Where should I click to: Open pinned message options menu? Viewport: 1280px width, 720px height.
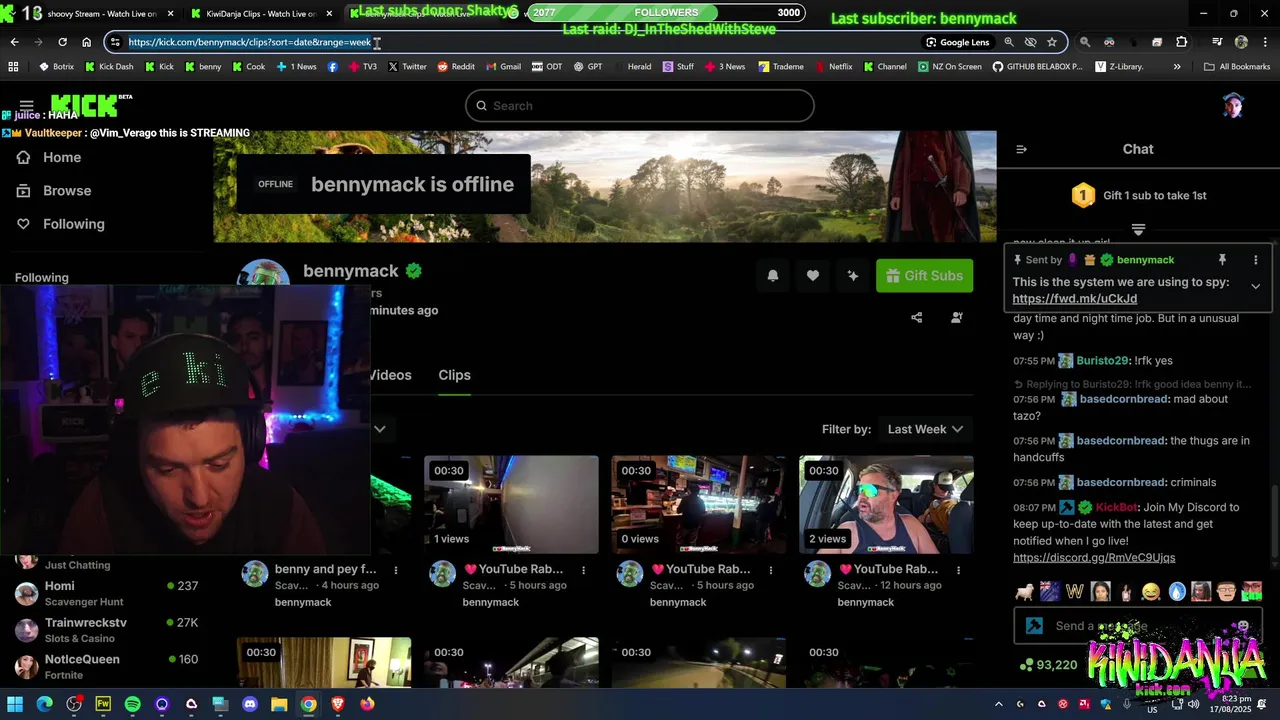coord(1256,260)
